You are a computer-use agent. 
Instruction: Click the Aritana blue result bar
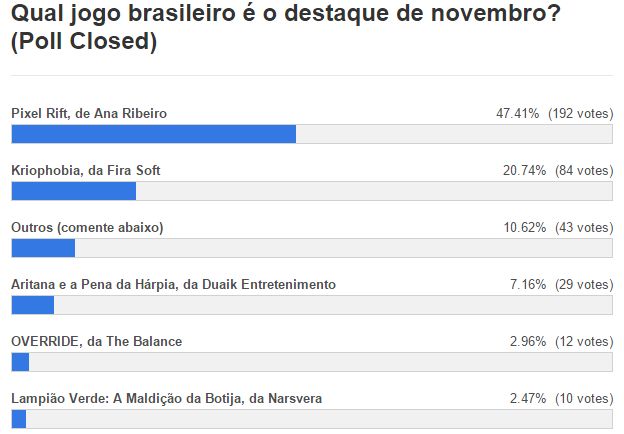(32, 305)
